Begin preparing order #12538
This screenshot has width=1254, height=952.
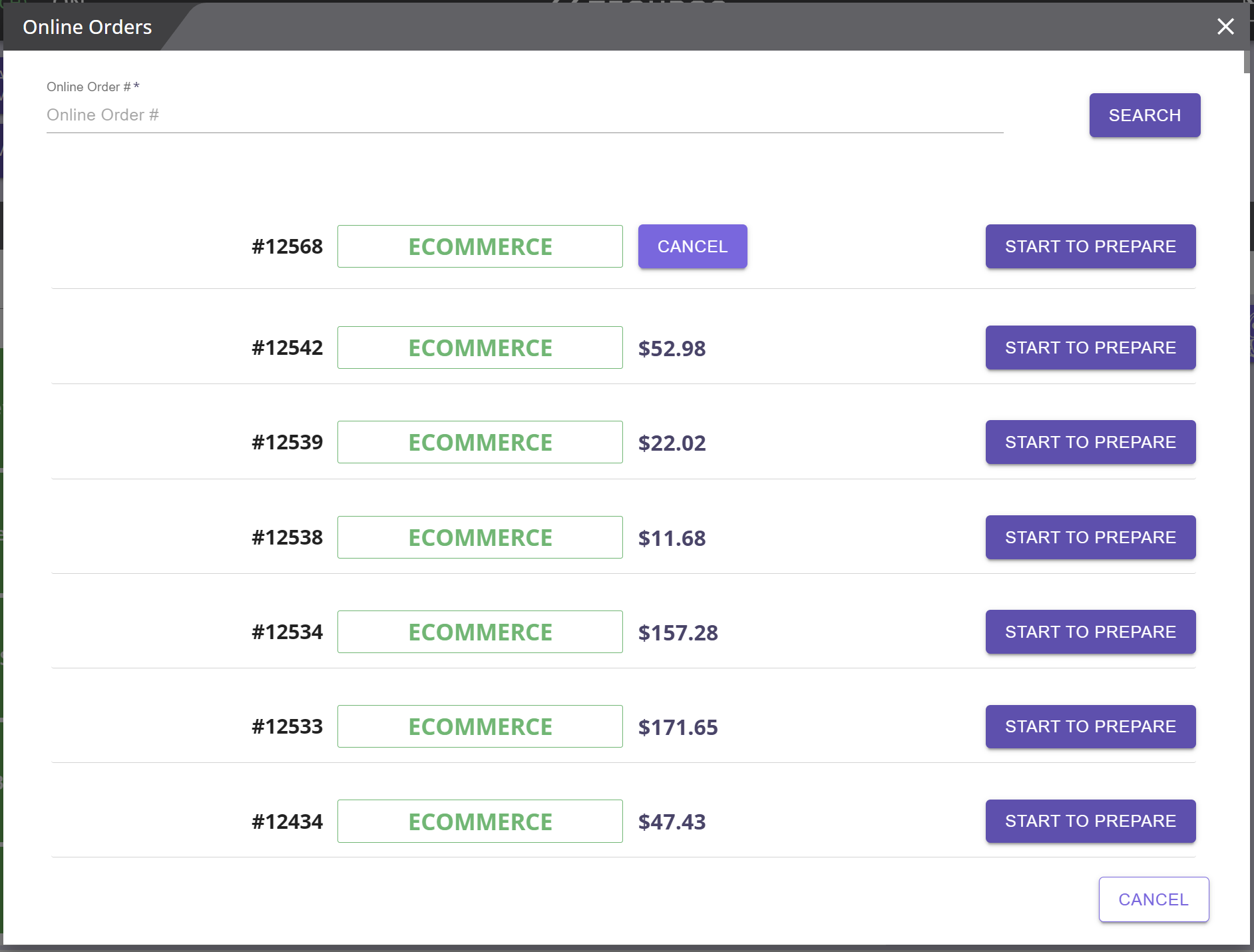pos(1090,537)
